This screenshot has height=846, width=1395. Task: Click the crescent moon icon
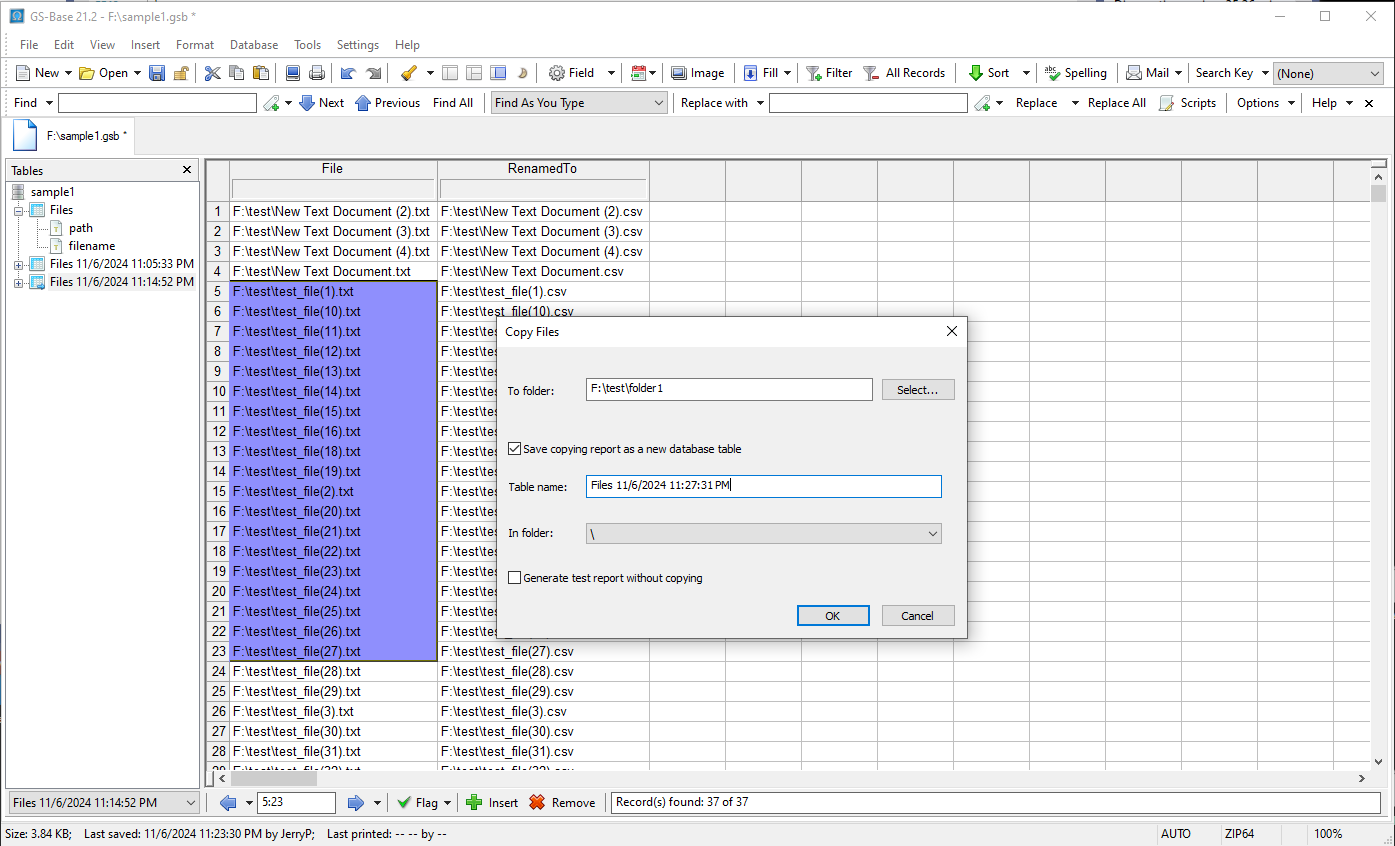point(522,73)
